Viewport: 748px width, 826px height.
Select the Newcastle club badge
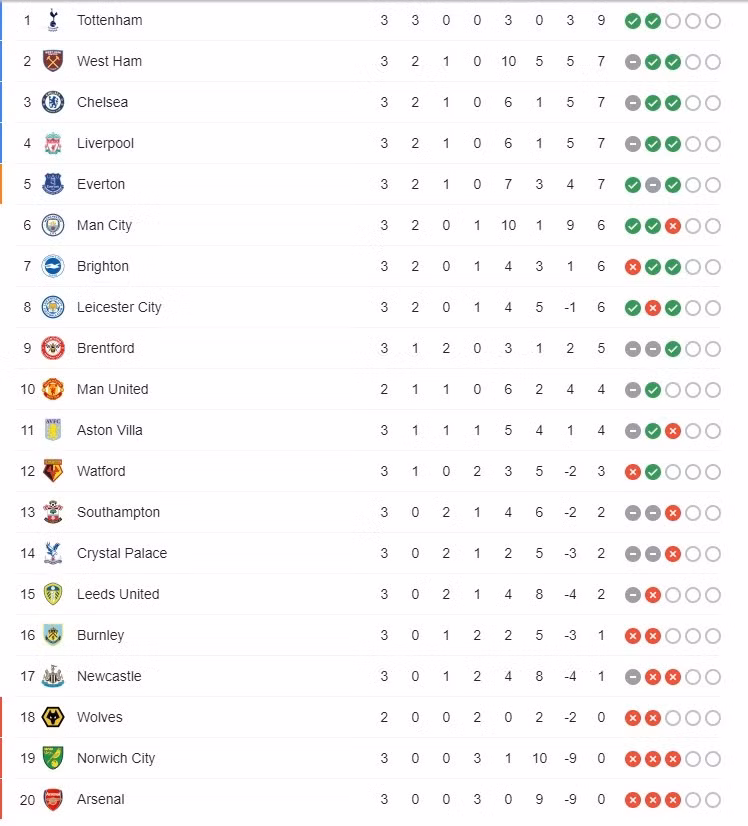[x=52, y=676]
